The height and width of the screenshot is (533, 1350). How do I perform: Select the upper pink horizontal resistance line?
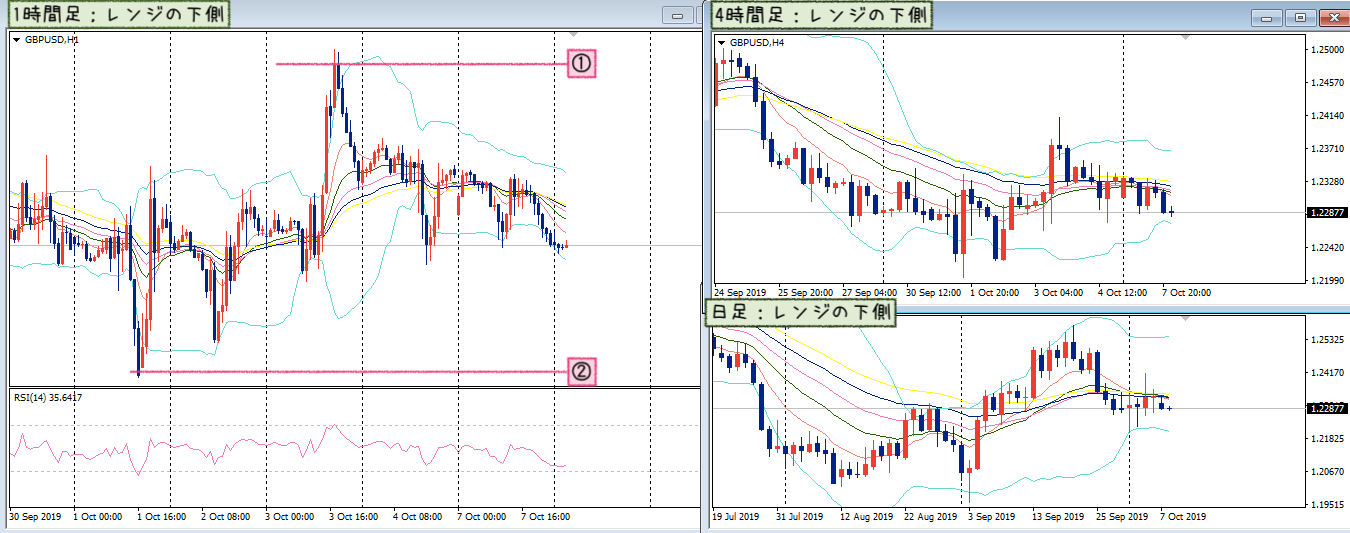click(422, 64)
